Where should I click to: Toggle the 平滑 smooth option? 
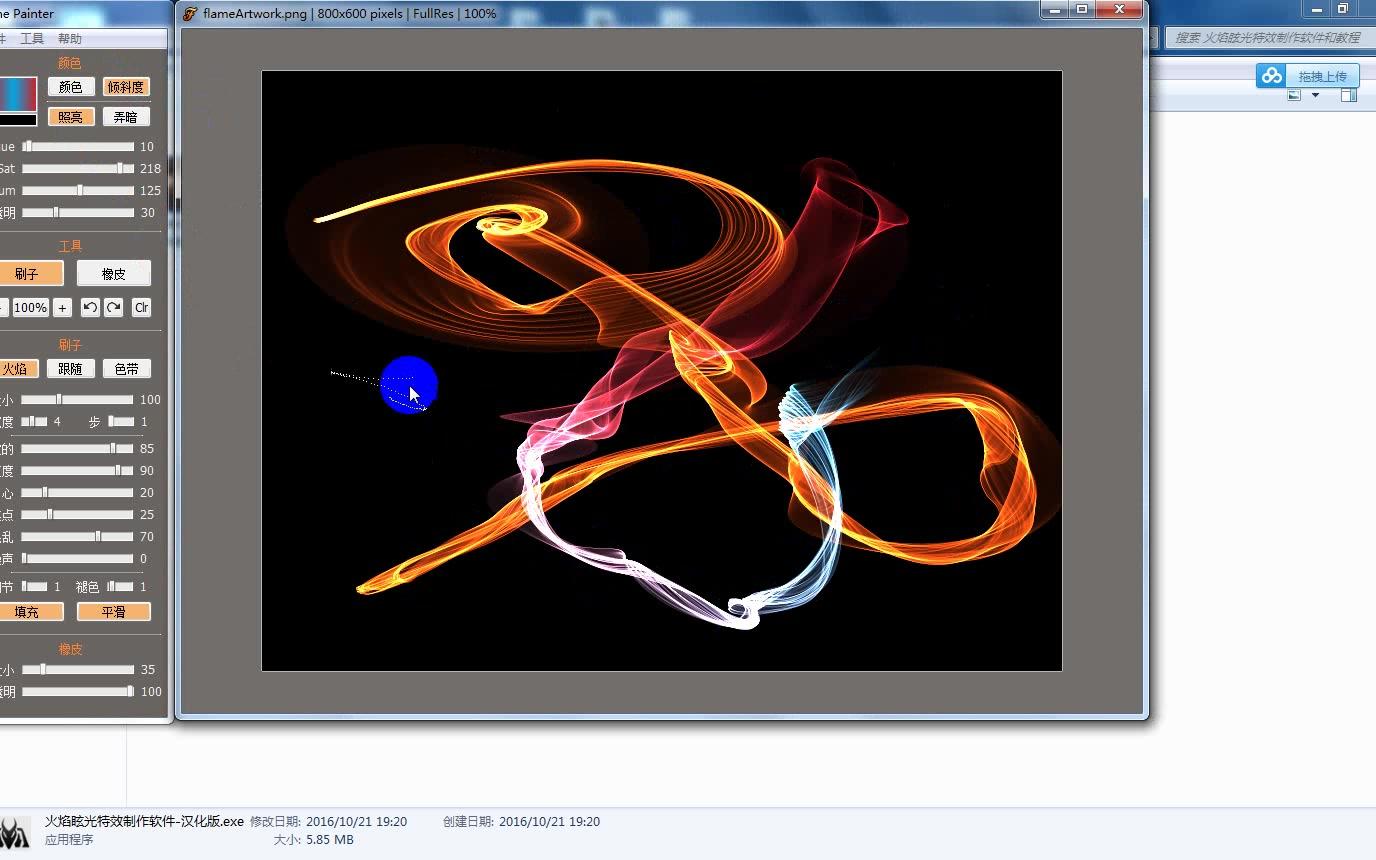click(x=114, y=612)
